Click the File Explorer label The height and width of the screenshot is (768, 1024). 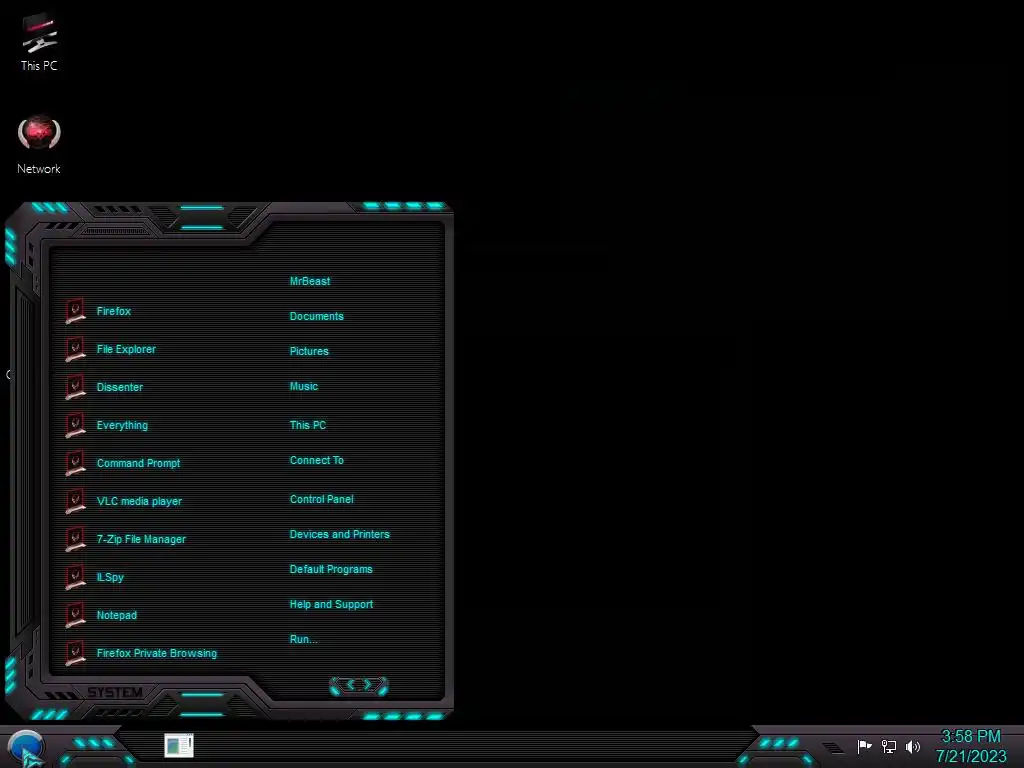pyautogui.click(x=126, y=349)
